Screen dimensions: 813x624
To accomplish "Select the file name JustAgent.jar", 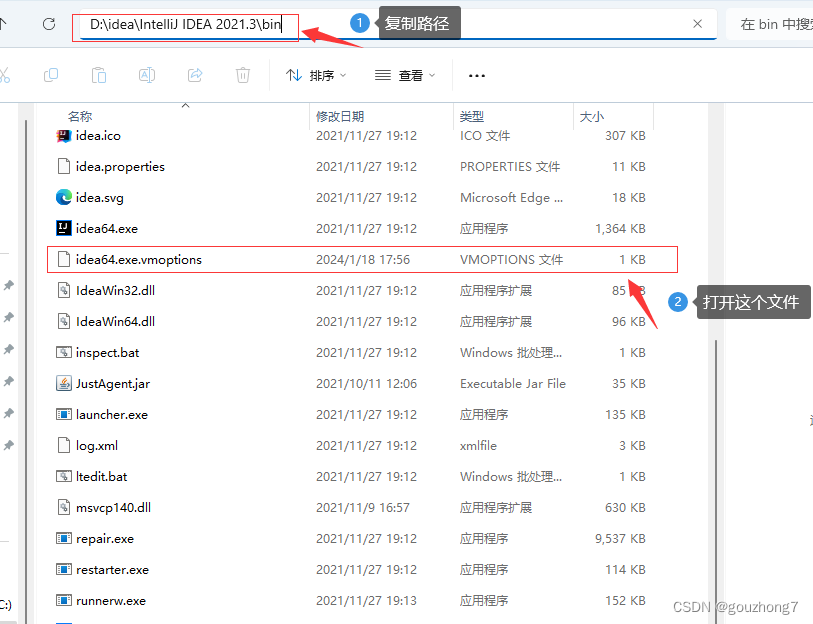I will point(113,384).
